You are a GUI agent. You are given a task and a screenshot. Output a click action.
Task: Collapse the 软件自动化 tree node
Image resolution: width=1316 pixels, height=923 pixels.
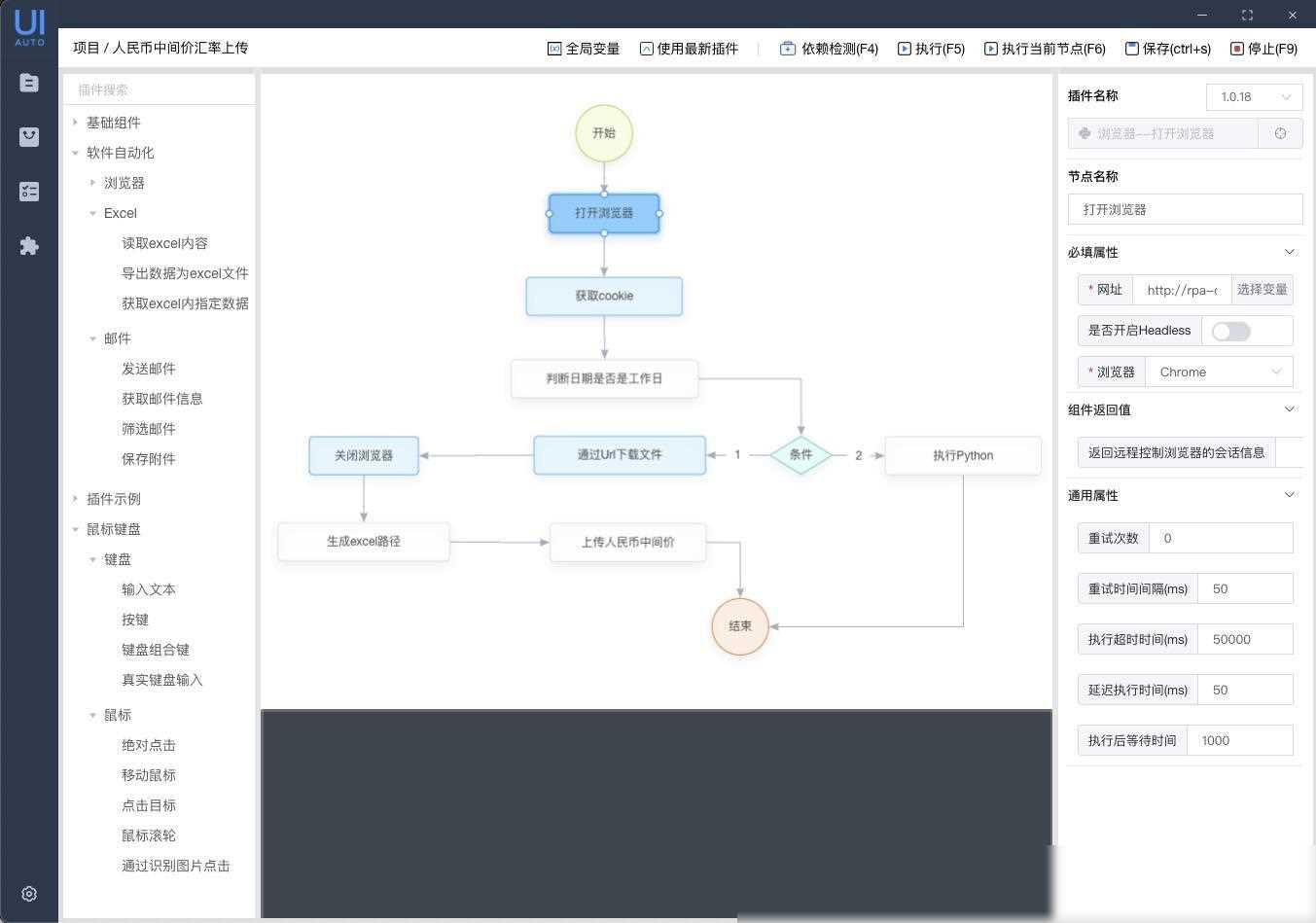point(75,153)
